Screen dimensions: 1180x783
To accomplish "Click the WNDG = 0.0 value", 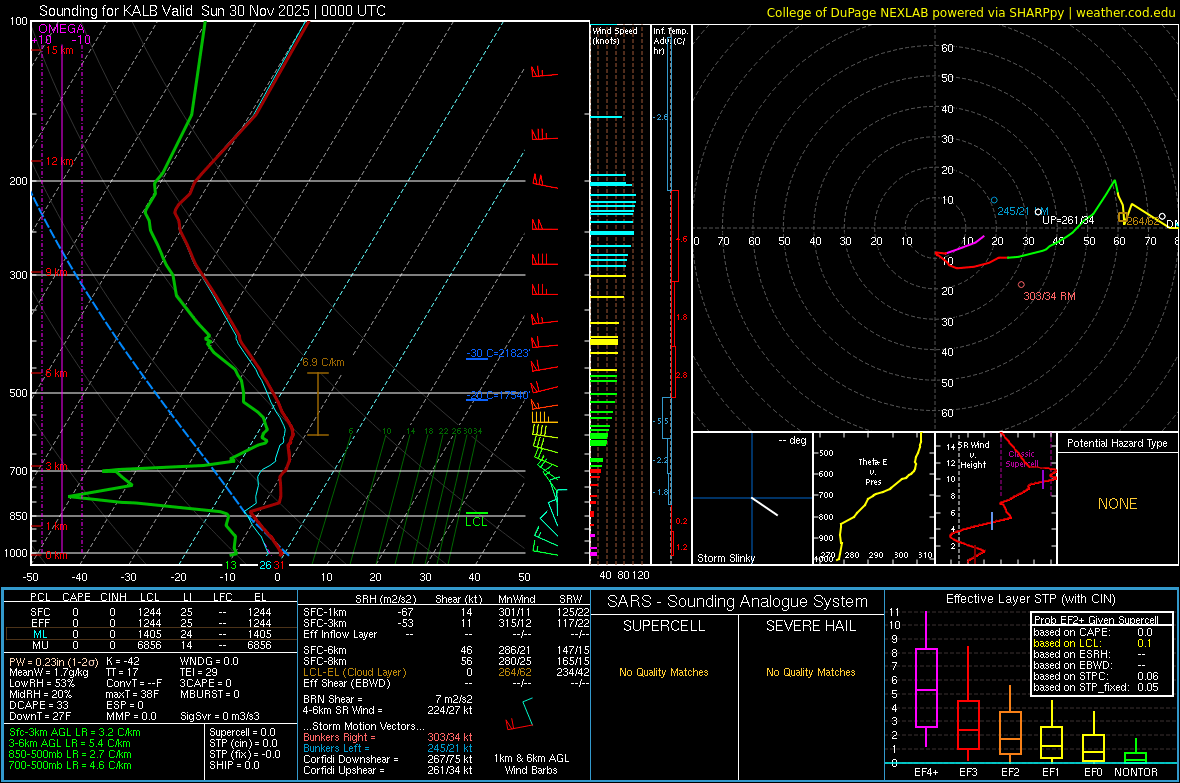I will [209, 661].
